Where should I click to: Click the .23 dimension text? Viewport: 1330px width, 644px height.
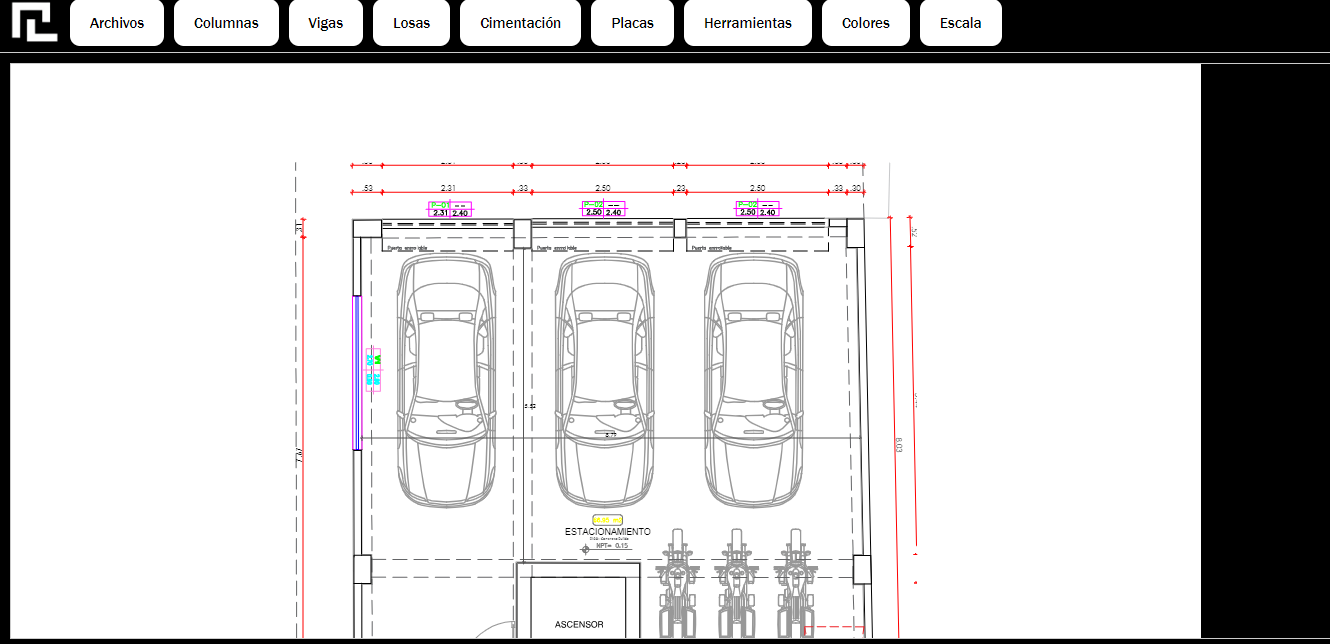point(680,188)
